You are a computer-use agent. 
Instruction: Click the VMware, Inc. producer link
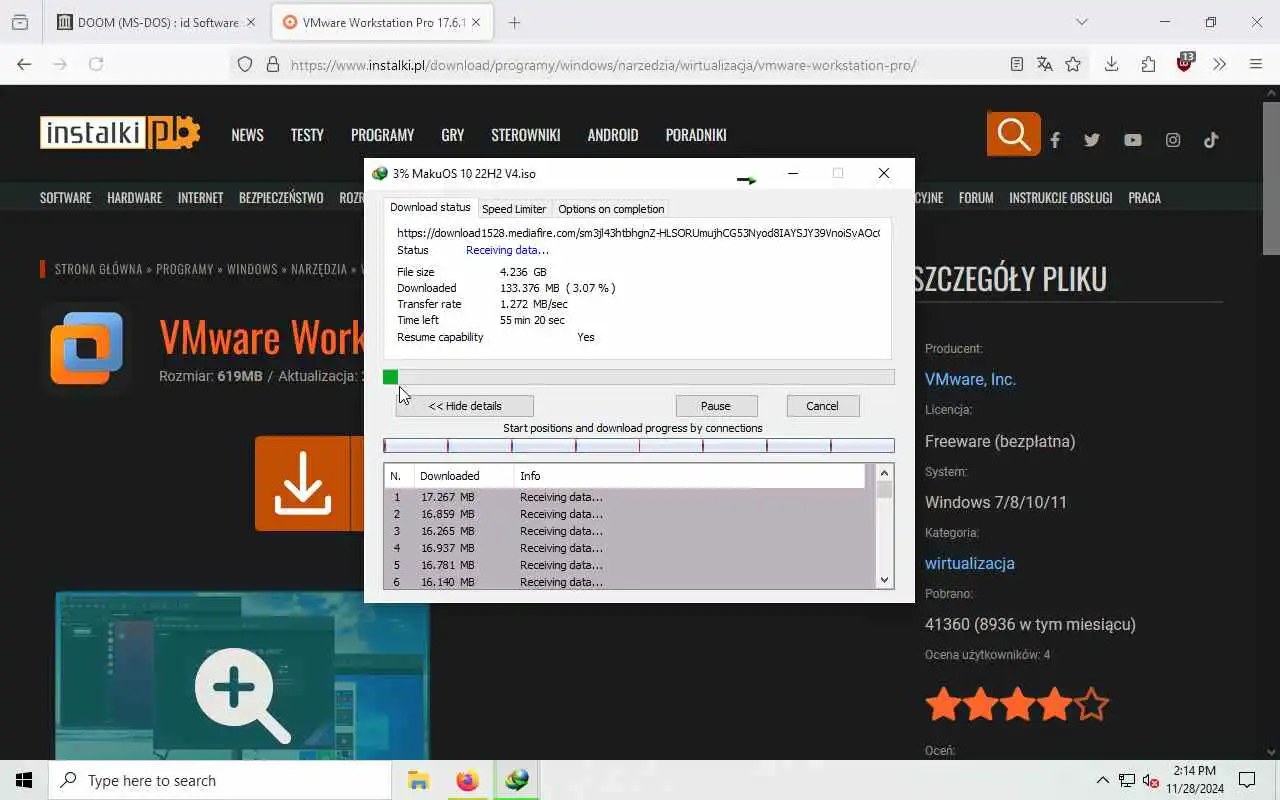click(970, 379)
